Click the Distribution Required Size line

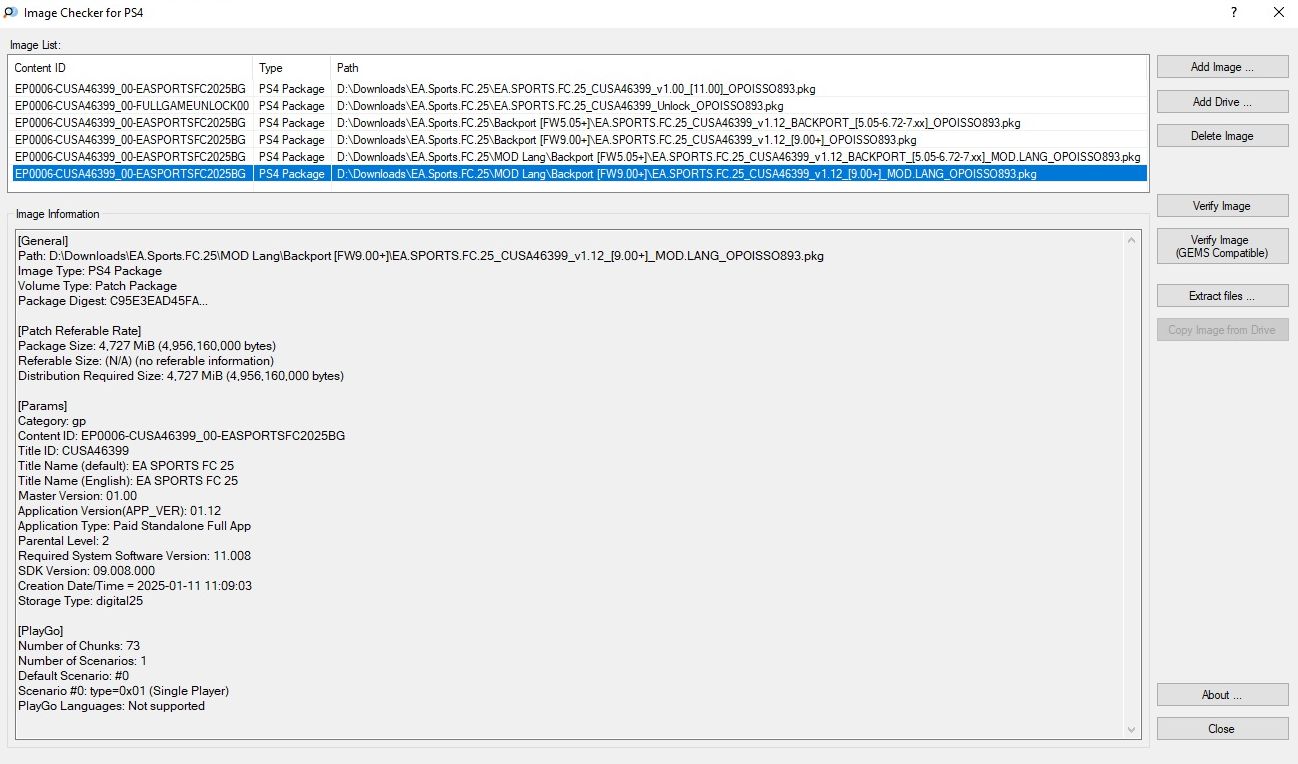tap(181, 376)
